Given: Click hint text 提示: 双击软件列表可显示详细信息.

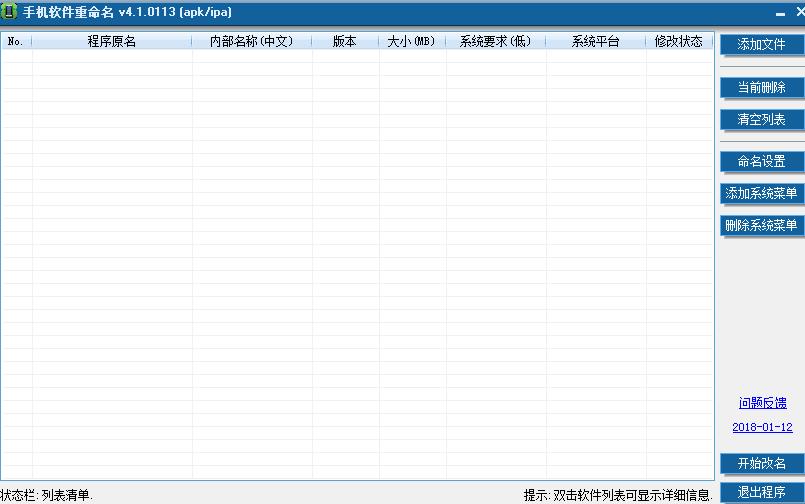Looking at the screenshot, I should click(x=618, y=495).
